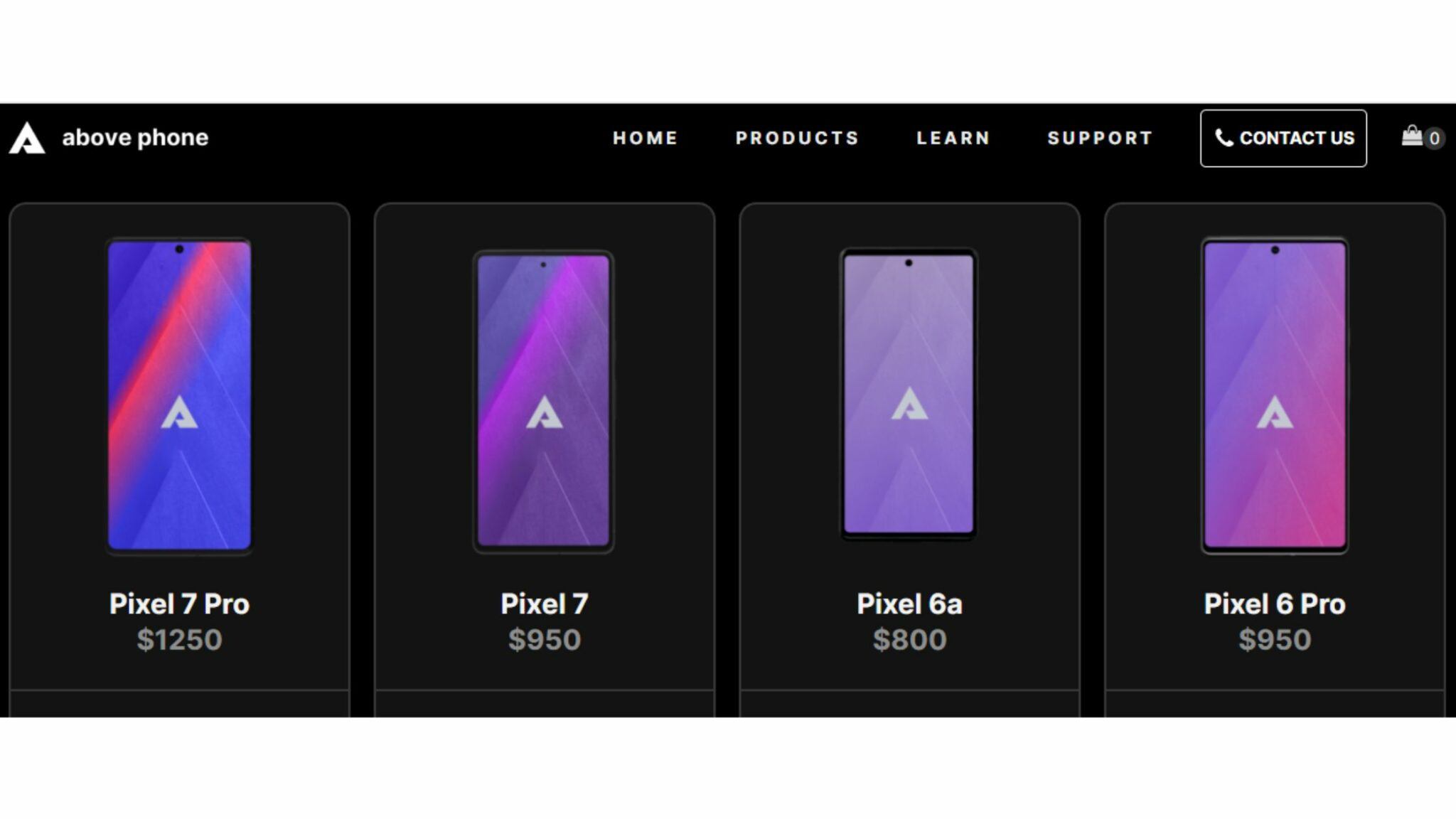Image resolution: width=1456 pixels, height=819 pixels.
Task: Click the phone icon inside Contact Us
Action: point(1224,139)
